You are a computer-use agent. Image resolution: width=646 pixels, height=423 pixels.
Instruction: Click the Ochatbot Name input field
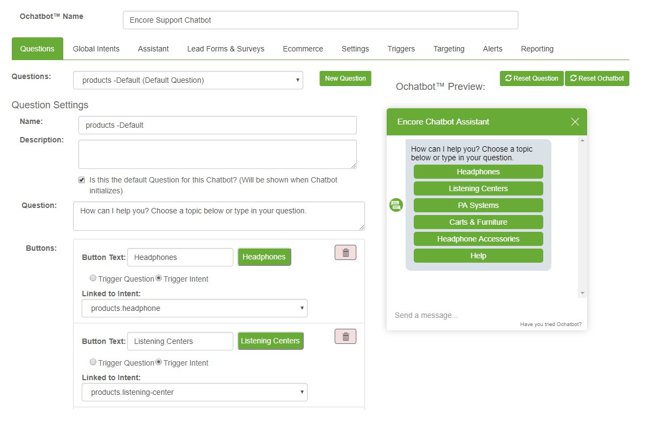tap(320, 20)
